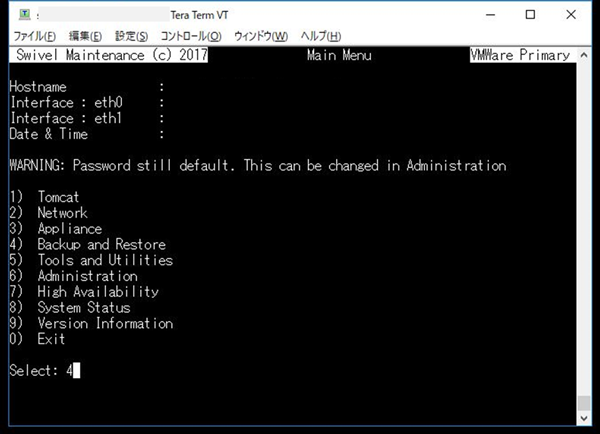Image resolution: width=600 pixels, height=434 pixels.
Task: Open the ヘルプ(H) menu
Action: (321, 36)
